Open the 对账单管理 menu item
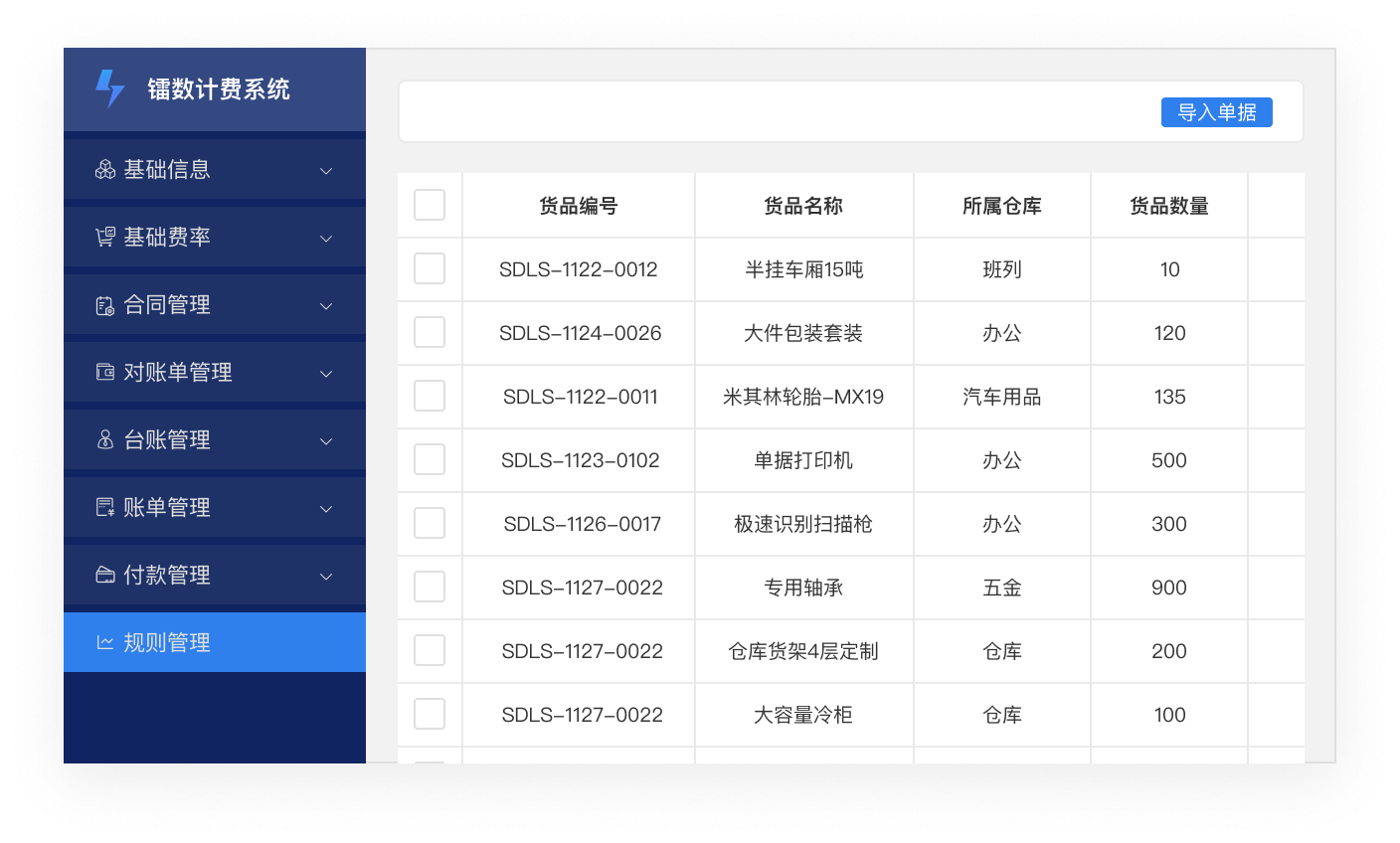This screenshot has width=1400, height=843. 215,372
